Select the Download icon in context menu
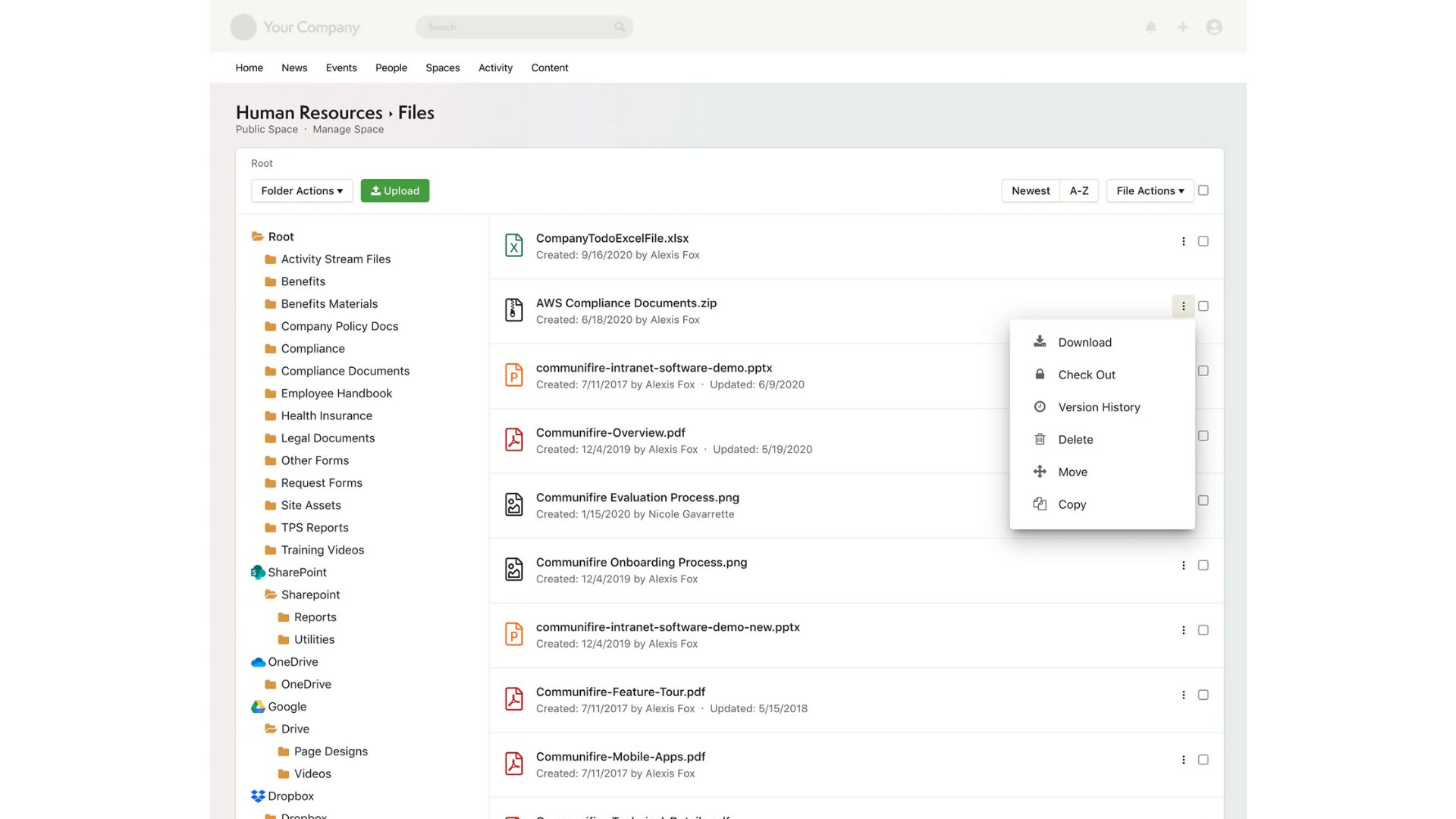 point(1039,342)
